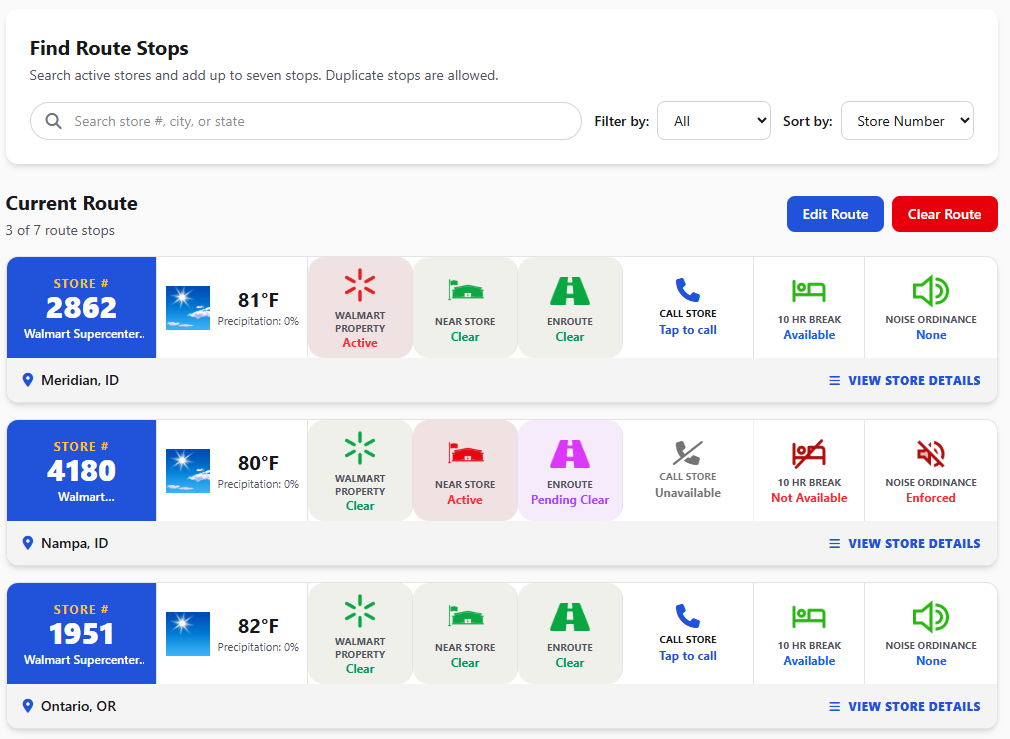Click the purple Enroute Pending Clear icon
Screen dimensions: 1010x739
[x=569, y=454]
